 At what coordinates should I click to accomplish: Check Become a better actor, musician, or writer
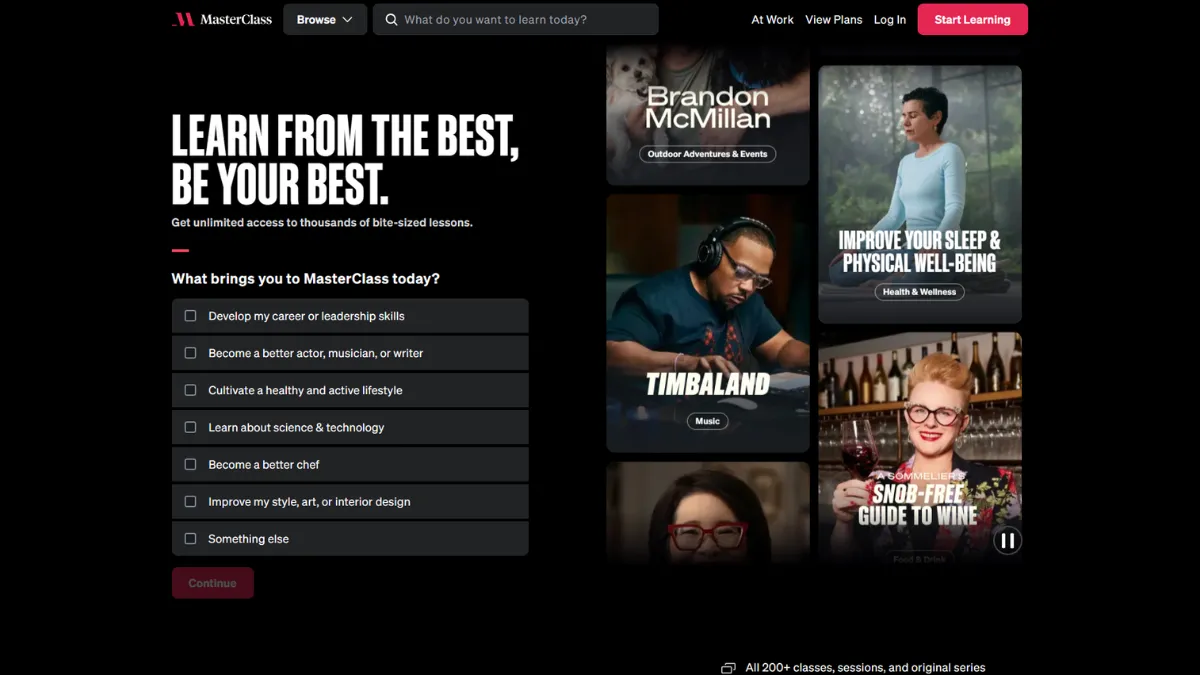click(x=190, y=353)
